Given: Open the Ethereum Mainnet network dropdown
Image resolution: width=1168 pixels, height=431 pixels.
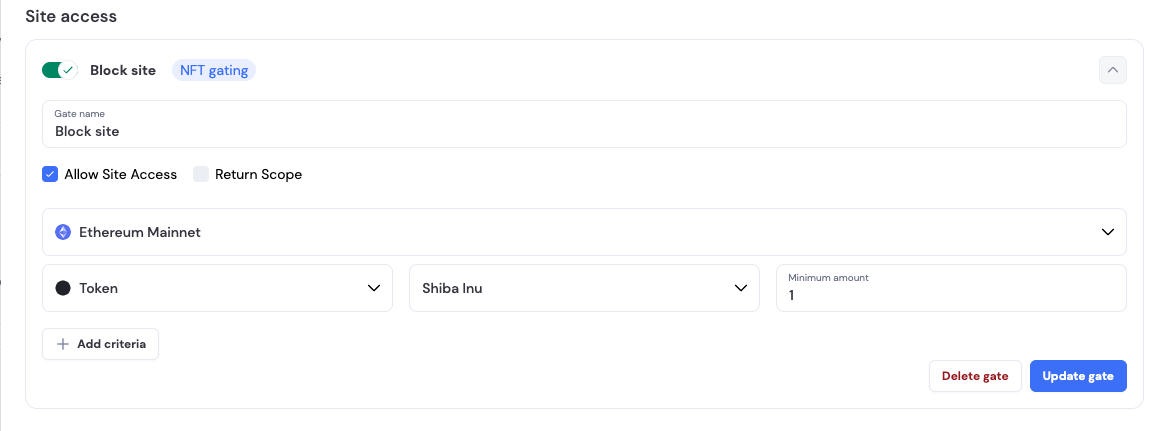Looking at the screenshot, I should tap(584, 232).
